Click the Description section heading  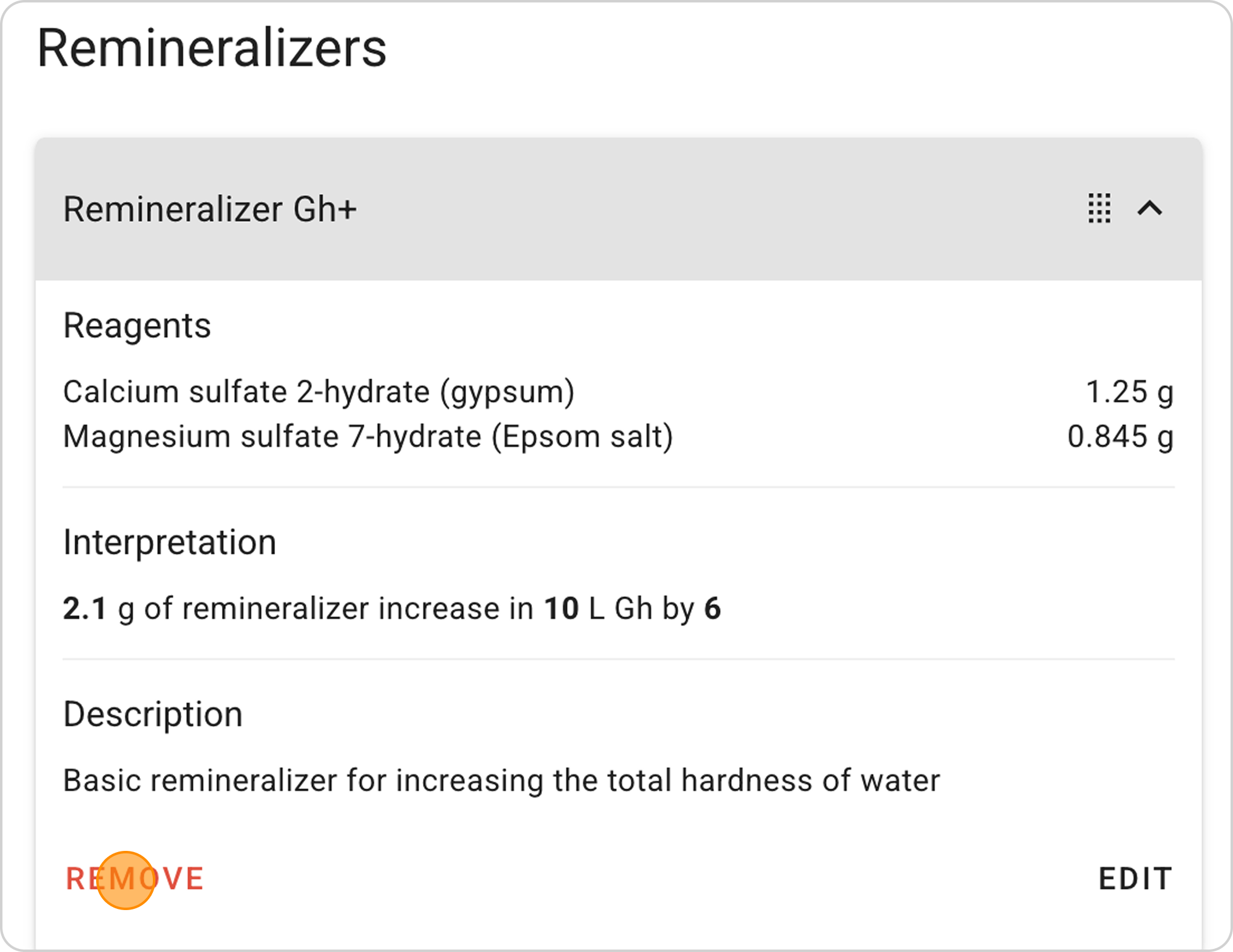pyautogui.click(x=153, y=715)
